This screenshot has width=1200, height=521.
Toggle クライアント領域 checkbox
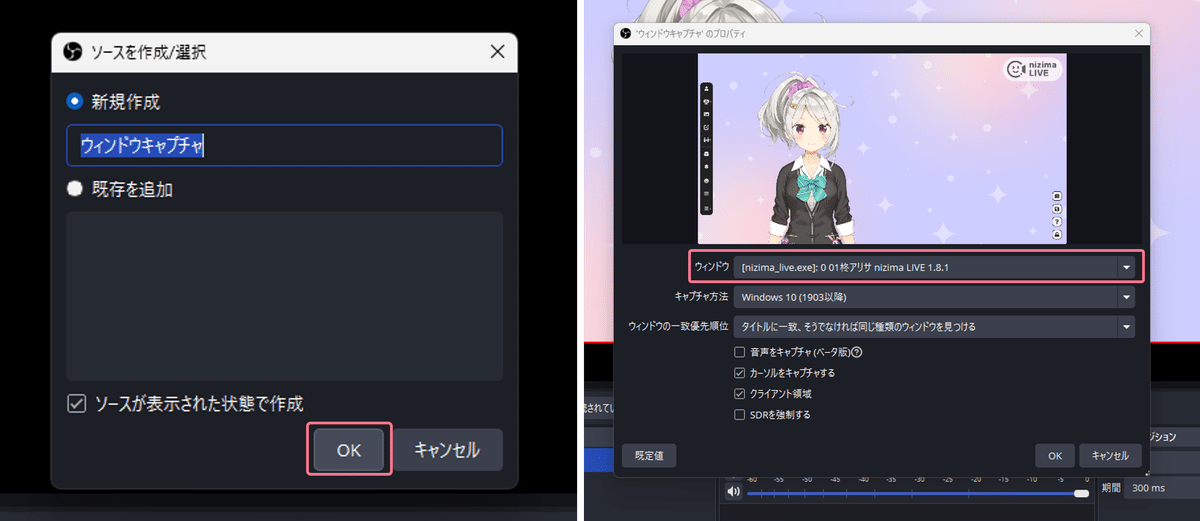(740, 393)
